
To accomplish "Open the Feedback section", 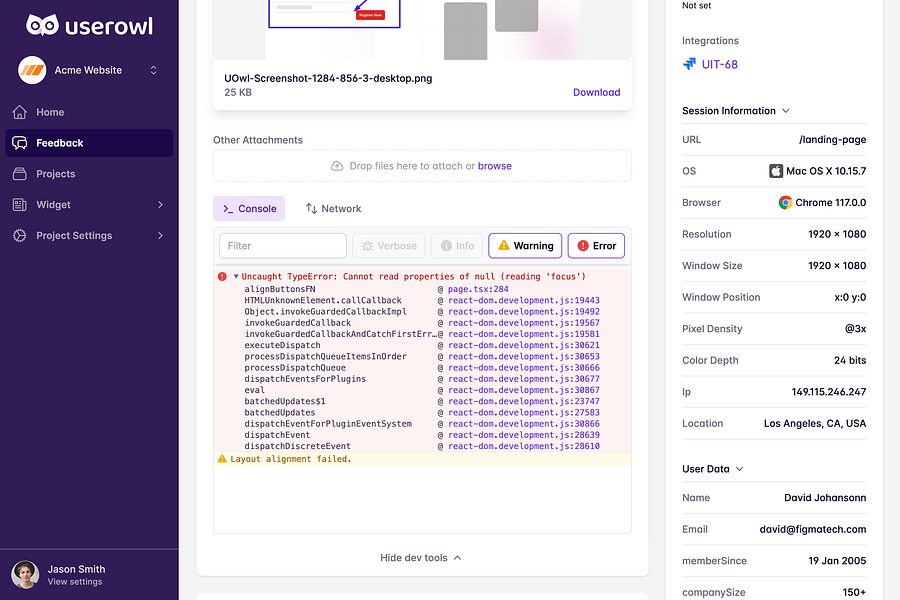I will click(x=89, y=143).
